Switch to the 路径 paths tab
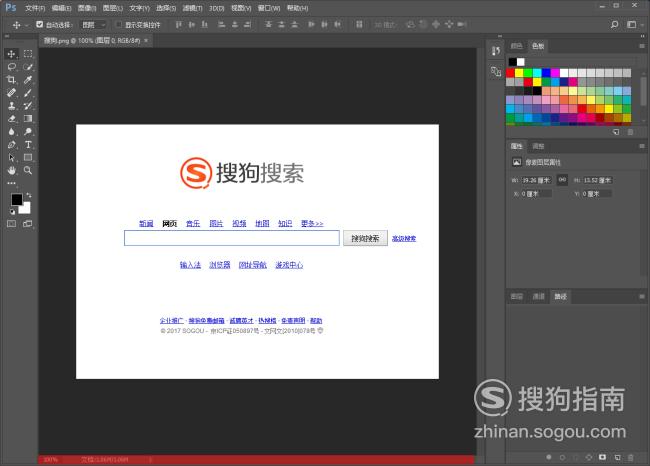 [560, 296]
